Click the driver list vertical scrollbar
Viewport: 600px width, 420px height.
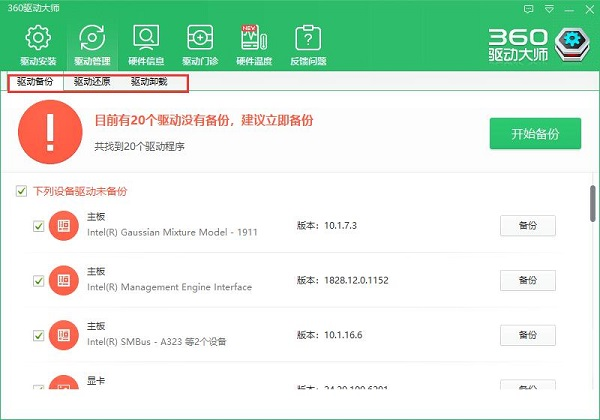pyautogui.click(x=593, y=203)
